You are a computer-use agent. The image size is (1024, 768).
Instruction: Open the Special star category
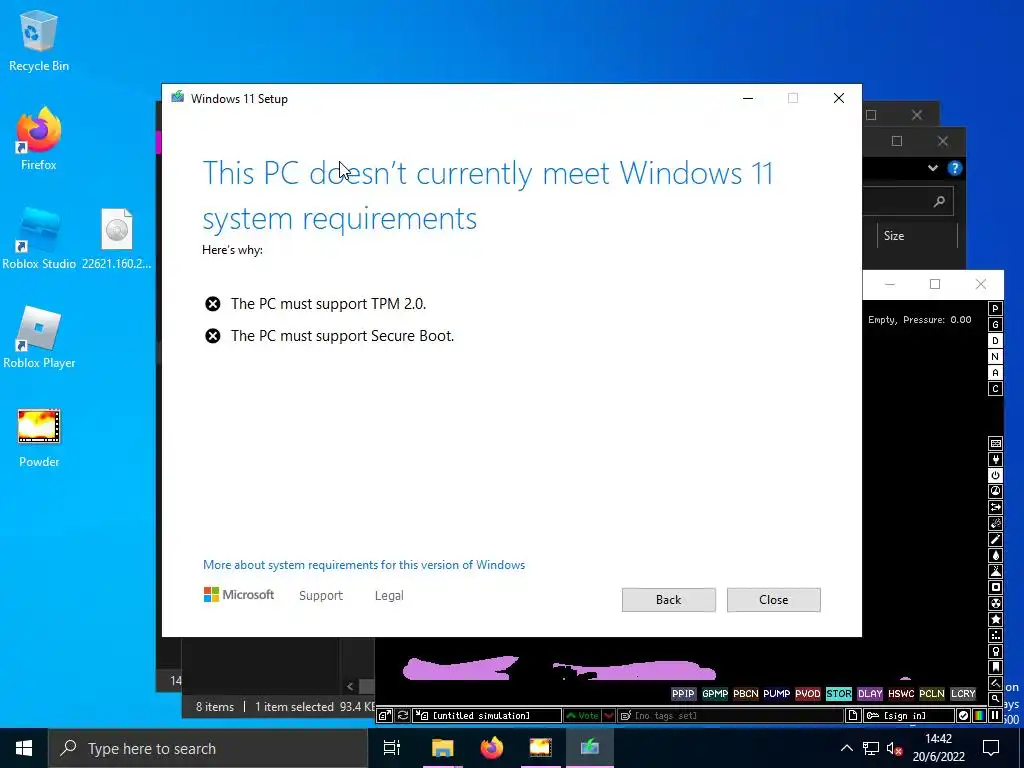(995, 619)
